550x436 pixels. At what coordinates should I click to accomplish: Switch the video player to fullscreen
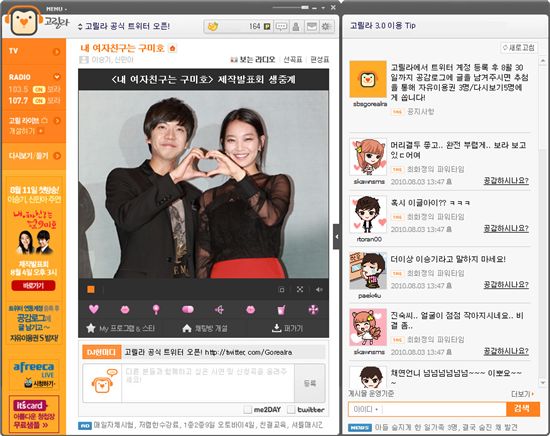coord(300,289)
